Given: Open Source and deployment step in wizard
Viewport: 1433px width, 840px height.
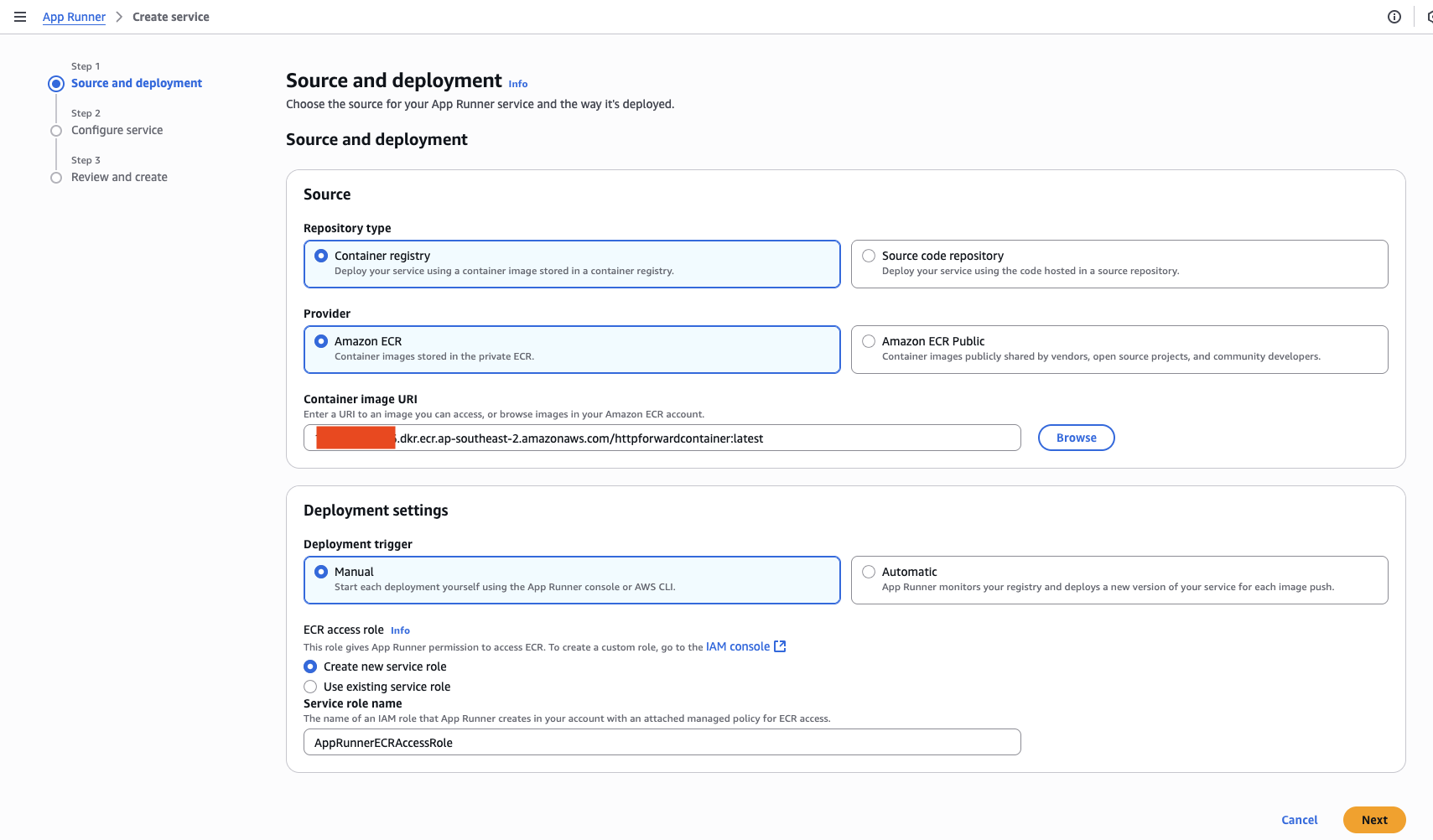Looking at the screenshot, I should (x=137, y=83).
